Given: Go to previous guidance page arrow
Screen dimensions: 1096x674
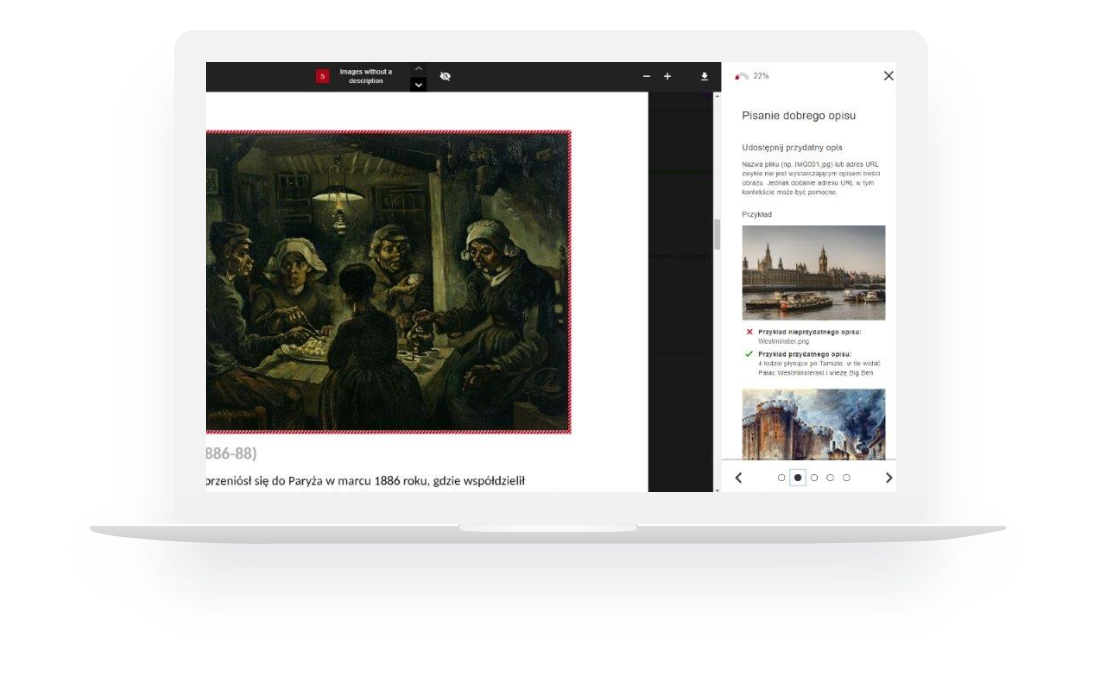Looking at the screenshot, I should click(739, 478).
